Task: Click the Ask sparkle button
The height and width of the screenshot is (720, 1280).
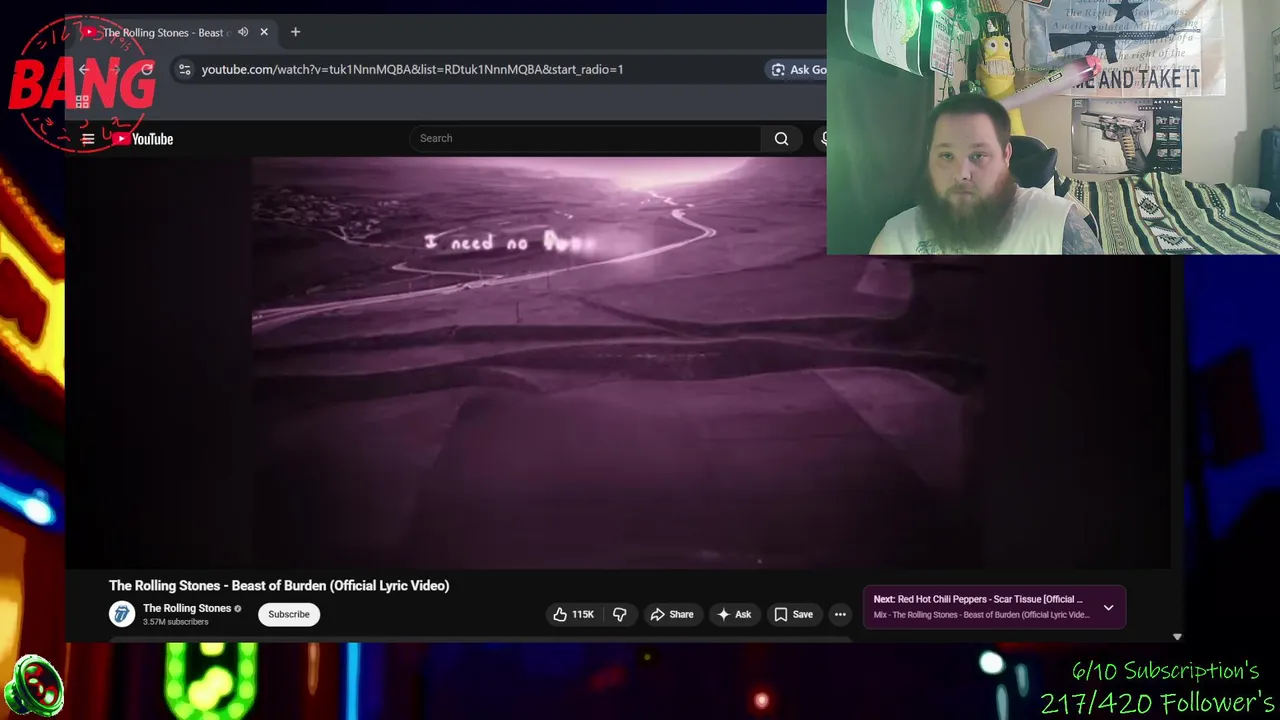Action: 734,614
